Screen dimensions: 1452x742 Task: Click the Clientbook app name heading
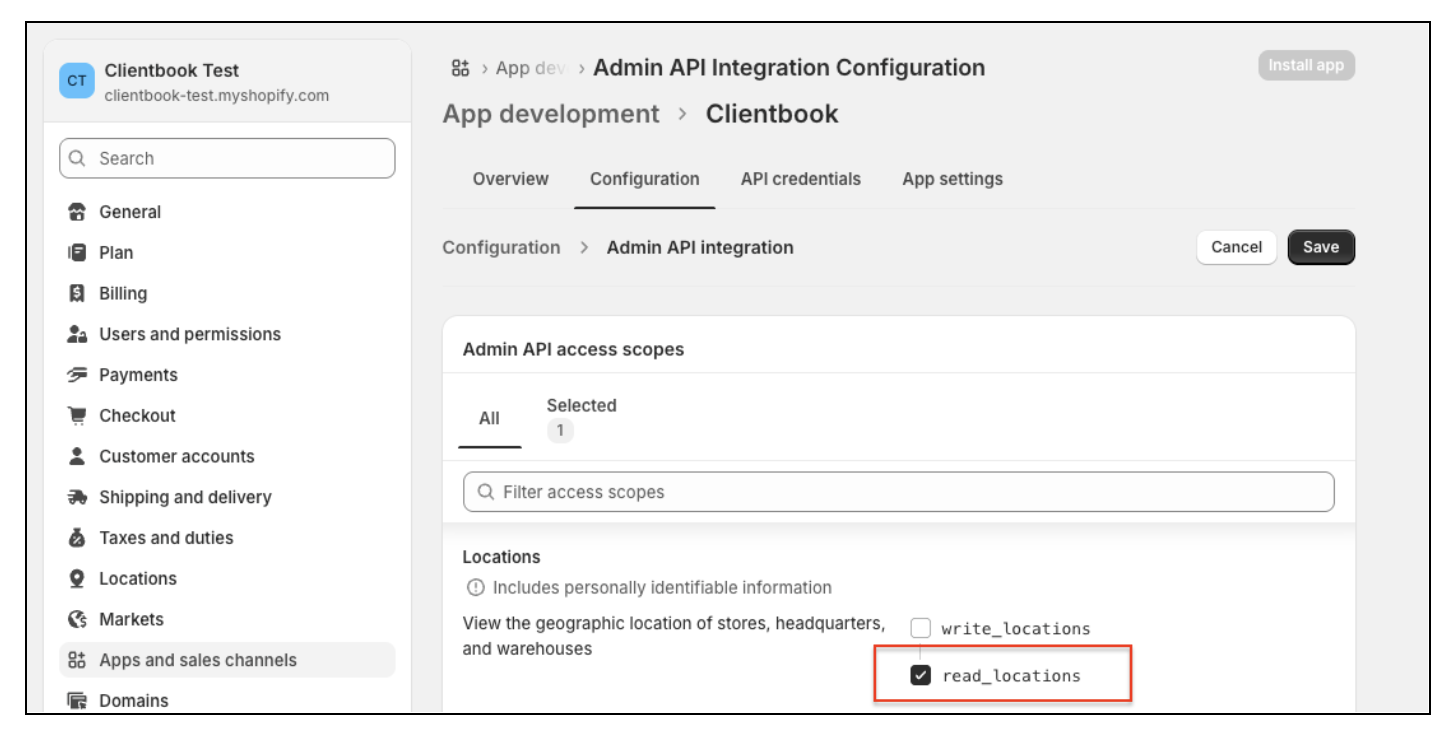tap(772, 114)
